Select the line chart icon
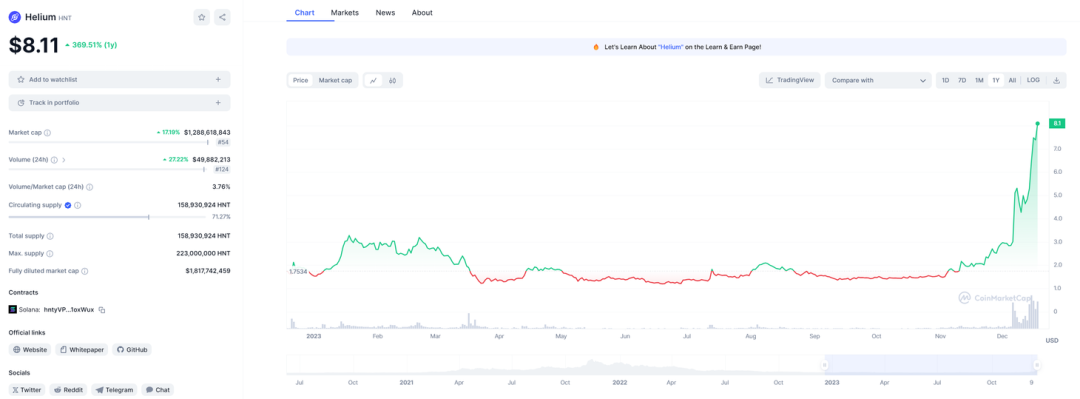Image resolution: width=1080 pixels, height=399 pixels. tap(373, 81)
